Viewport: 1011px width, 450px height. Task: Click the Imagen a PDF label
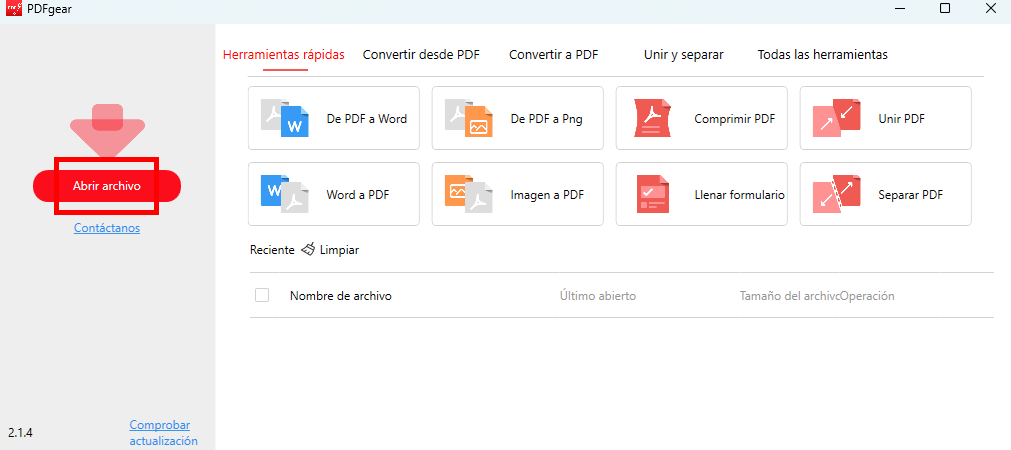point(547,195)
